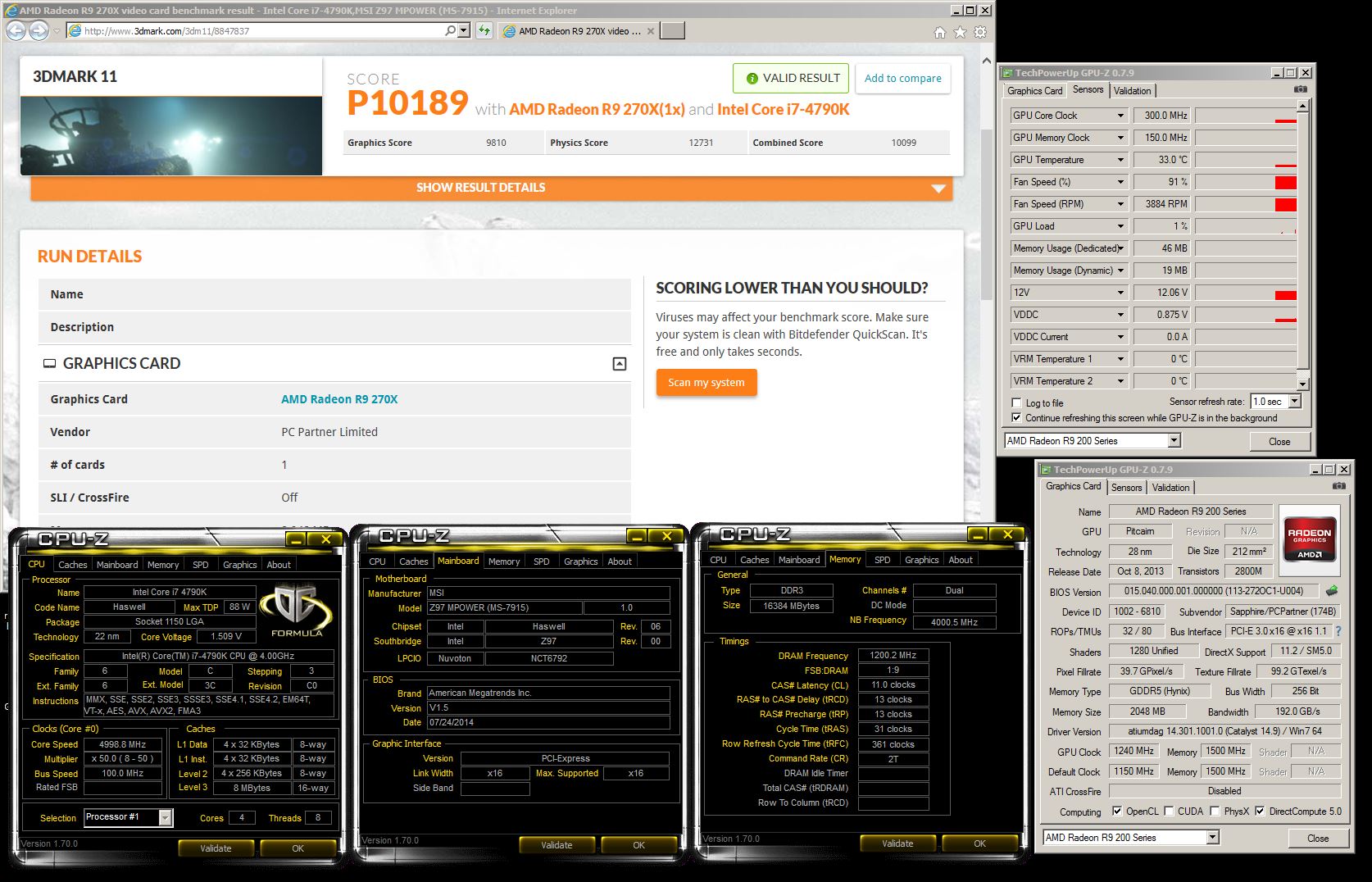The height and width of the screenshot is (882, 1372).
Task: Open About tab in Mainboard CPU-Z window
Action: tap(620, 561)
